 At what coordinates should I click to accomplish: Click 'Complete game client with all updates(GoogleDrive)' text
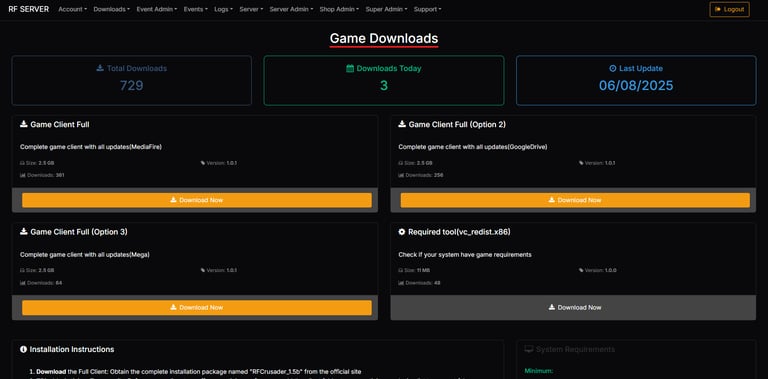click(x=473, y=147)
